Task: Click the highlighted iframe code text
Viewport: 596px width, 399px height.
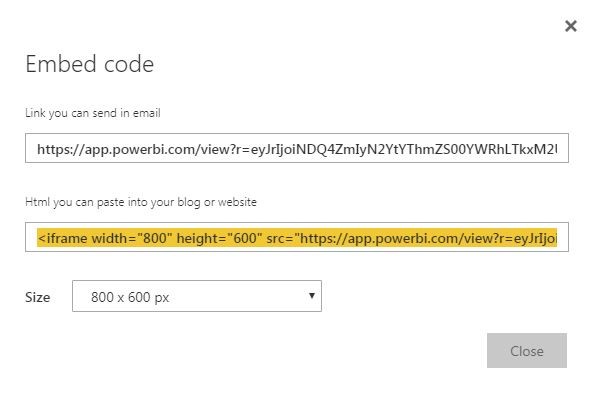Action: (297, 238)
